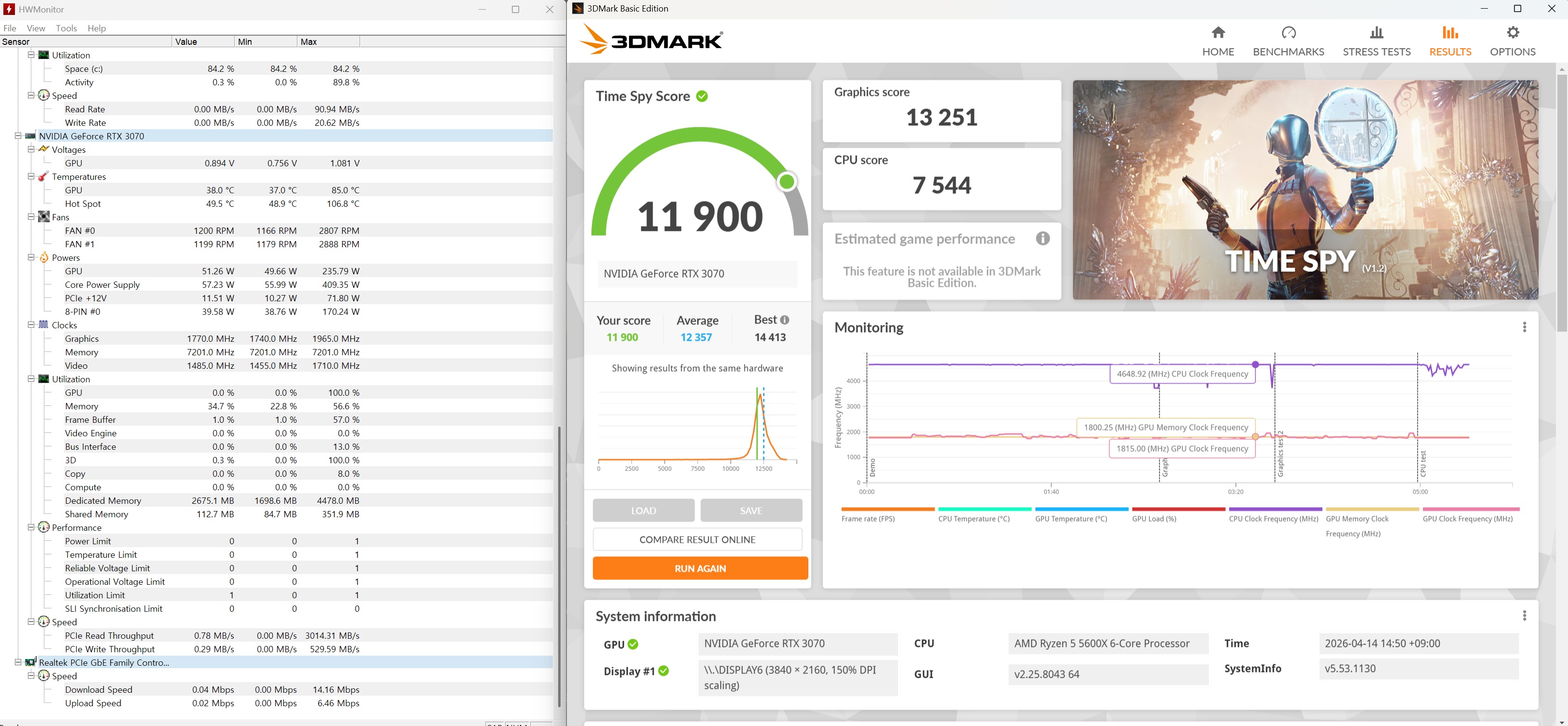
Task: Click COMPARE RESULT ONLINE button
Action: pos(697,540)
